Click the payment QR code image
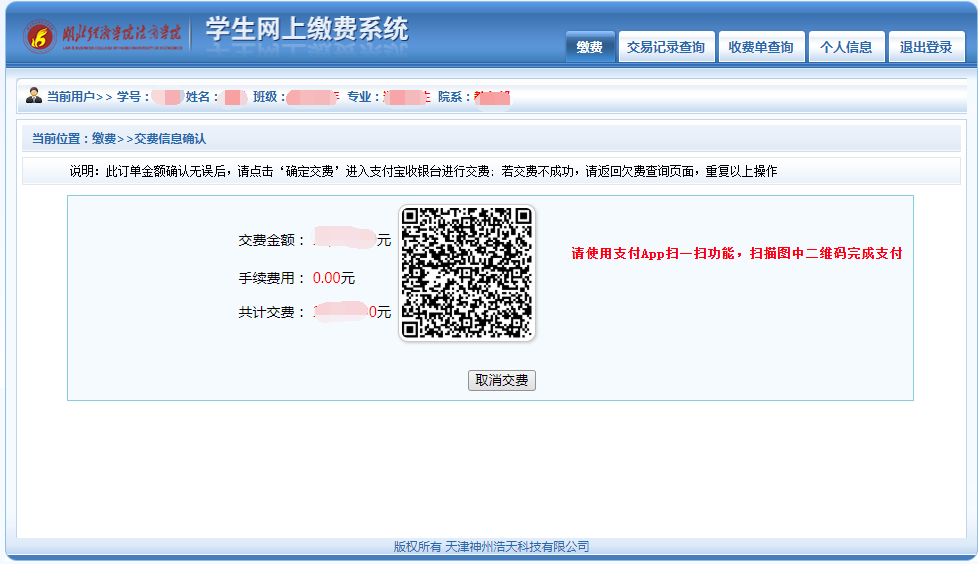This screenshot has width=978, height=564. pyautogui.click(x=467, y=273)
